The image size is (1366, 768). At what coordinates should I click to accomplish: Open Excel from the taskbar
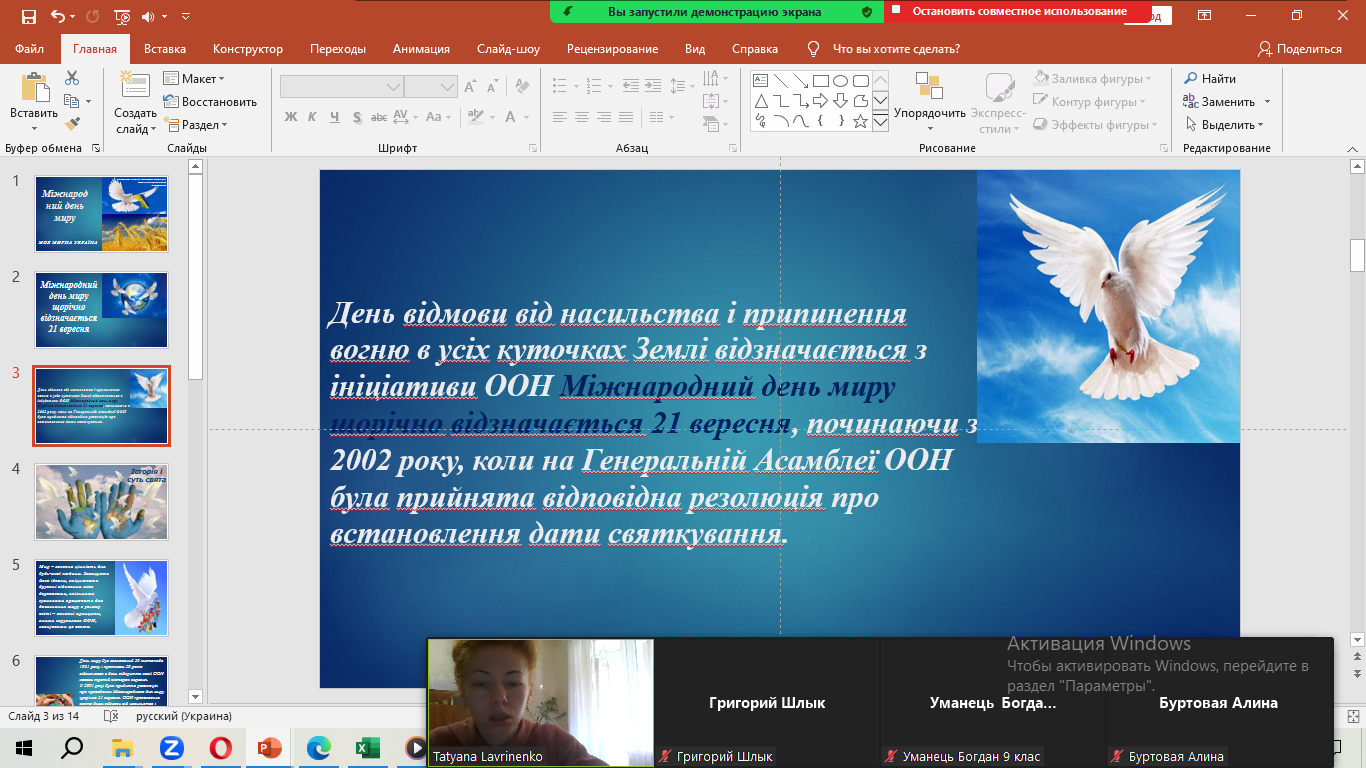click(x=367, y=747)
